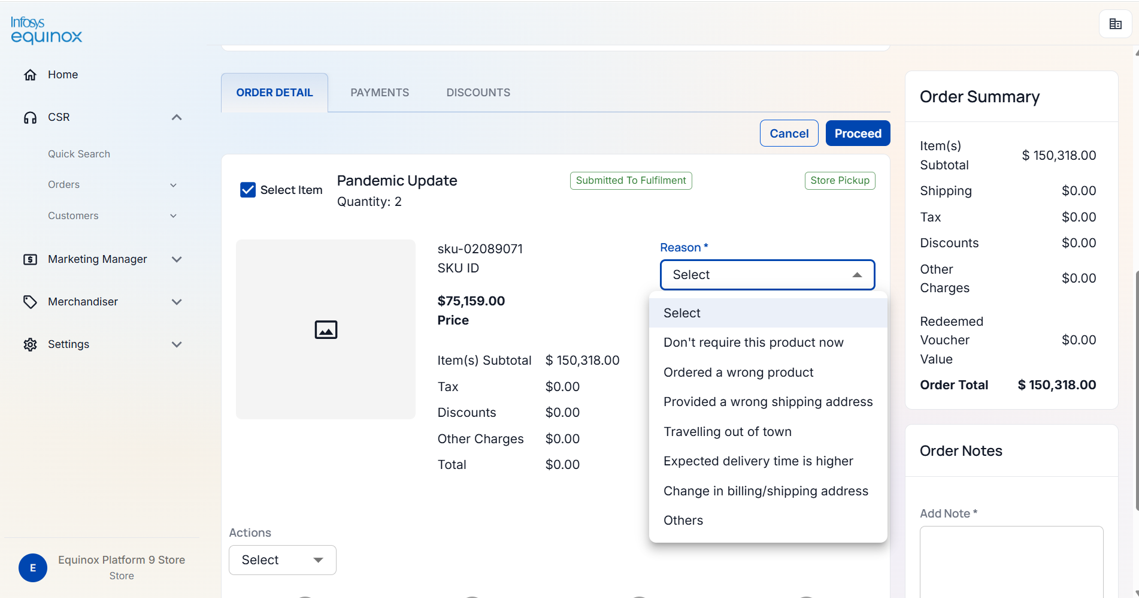Collapse the CSR menu chevron

click(177, 118)
